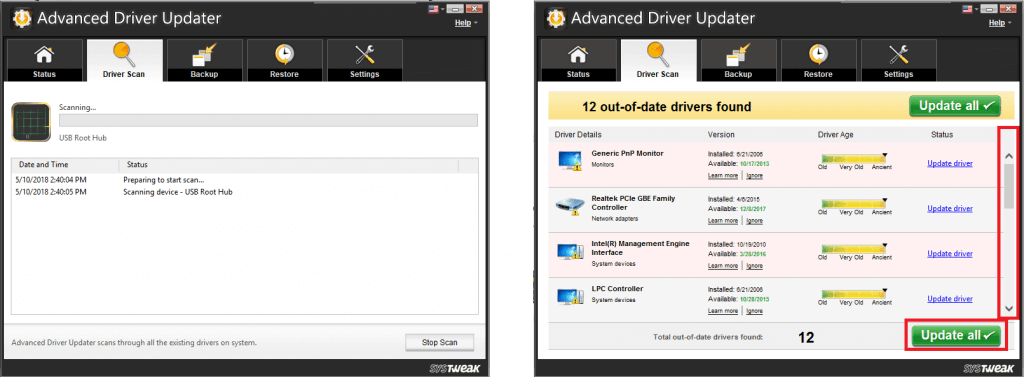
Task: Click driver age bar for LPC Controller
Action: click(854, 294)
